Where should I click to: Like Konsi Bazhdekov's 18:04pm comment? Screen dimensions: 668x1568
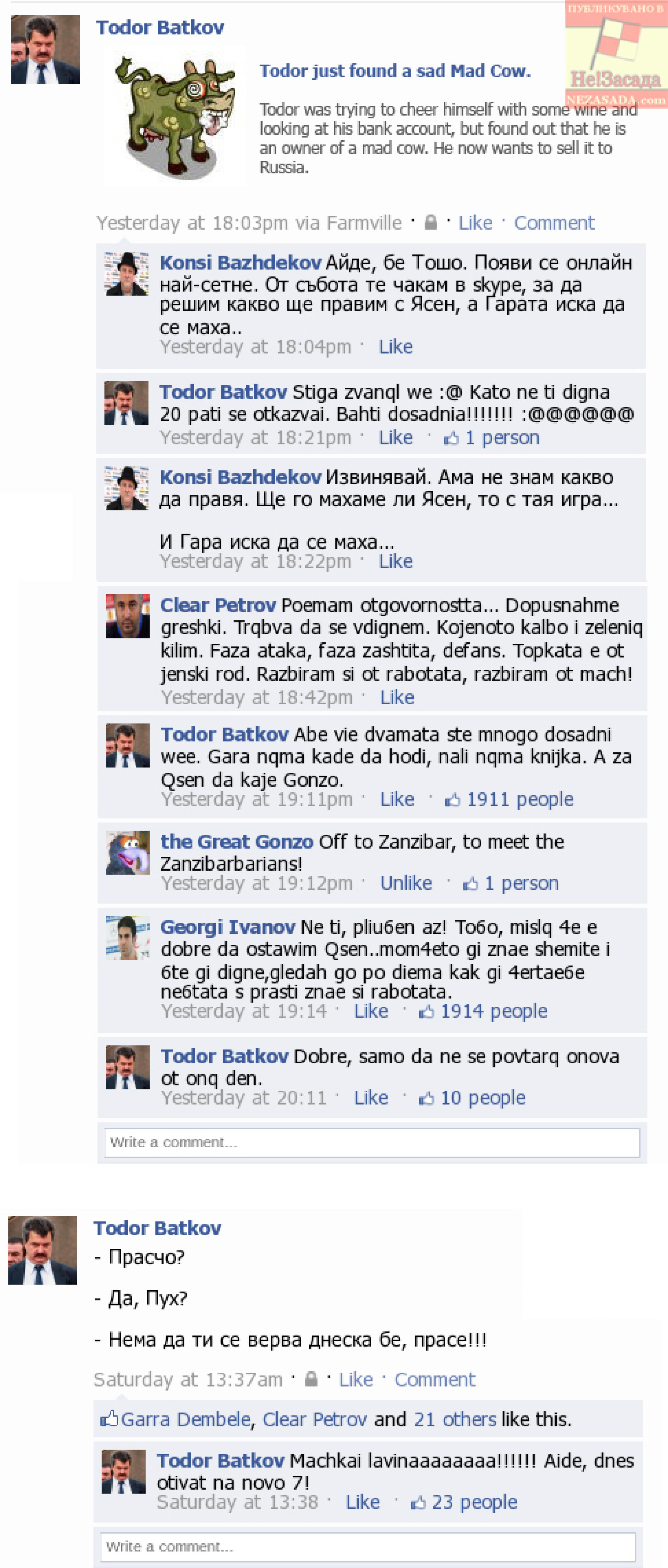(x=396, y=347)
